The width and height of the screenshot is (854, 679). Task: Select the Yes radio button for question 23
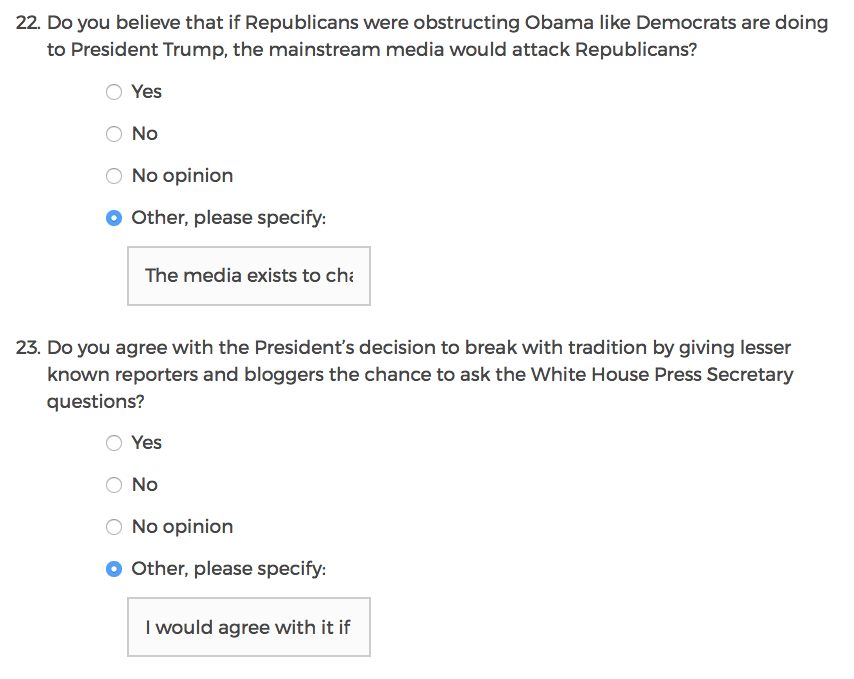[114, 443]
